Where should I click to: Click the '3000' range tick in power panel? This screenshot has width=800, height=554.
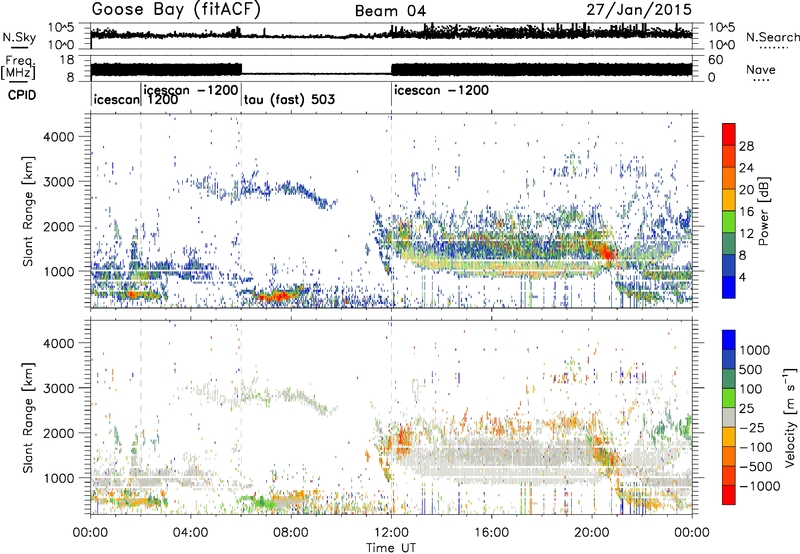(58, 182)
